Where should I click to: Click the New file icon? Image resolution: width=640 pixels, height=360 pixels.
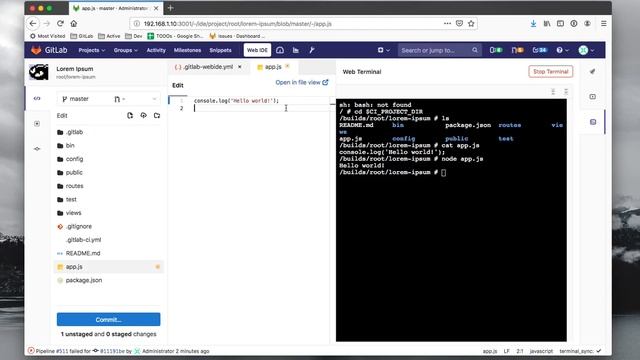130,116
